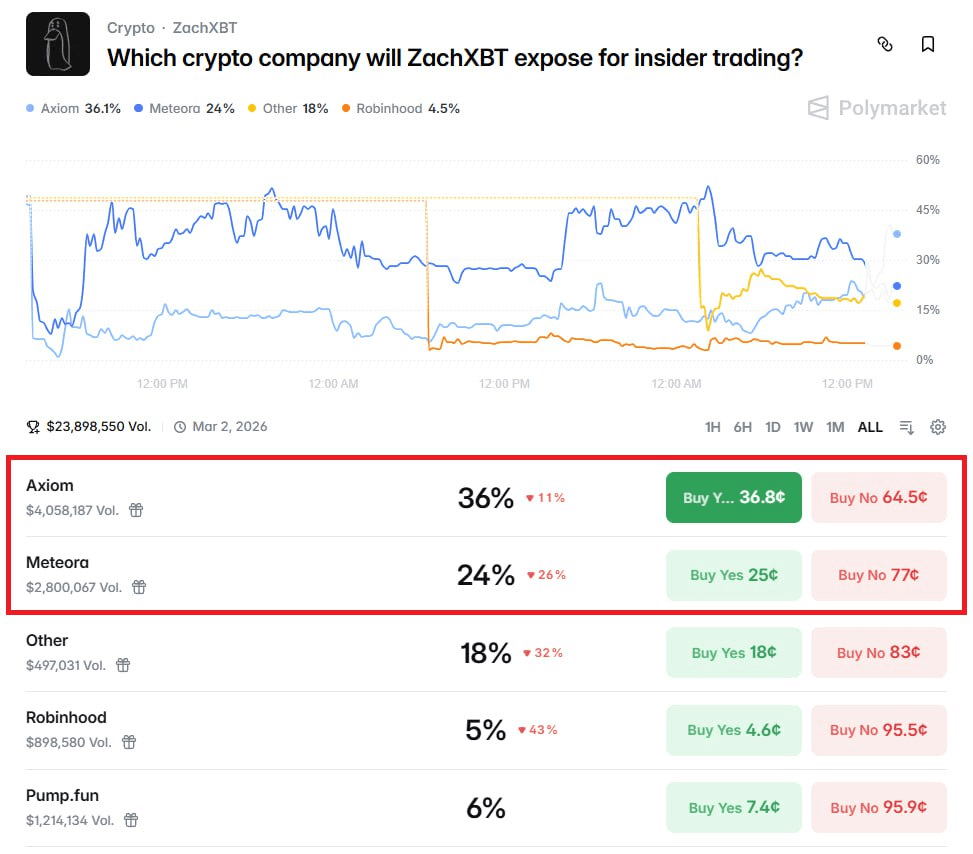Buy No on Meteora at 77¢
Image resolution: width=973 pixels, height=854 pixels.
878,575
